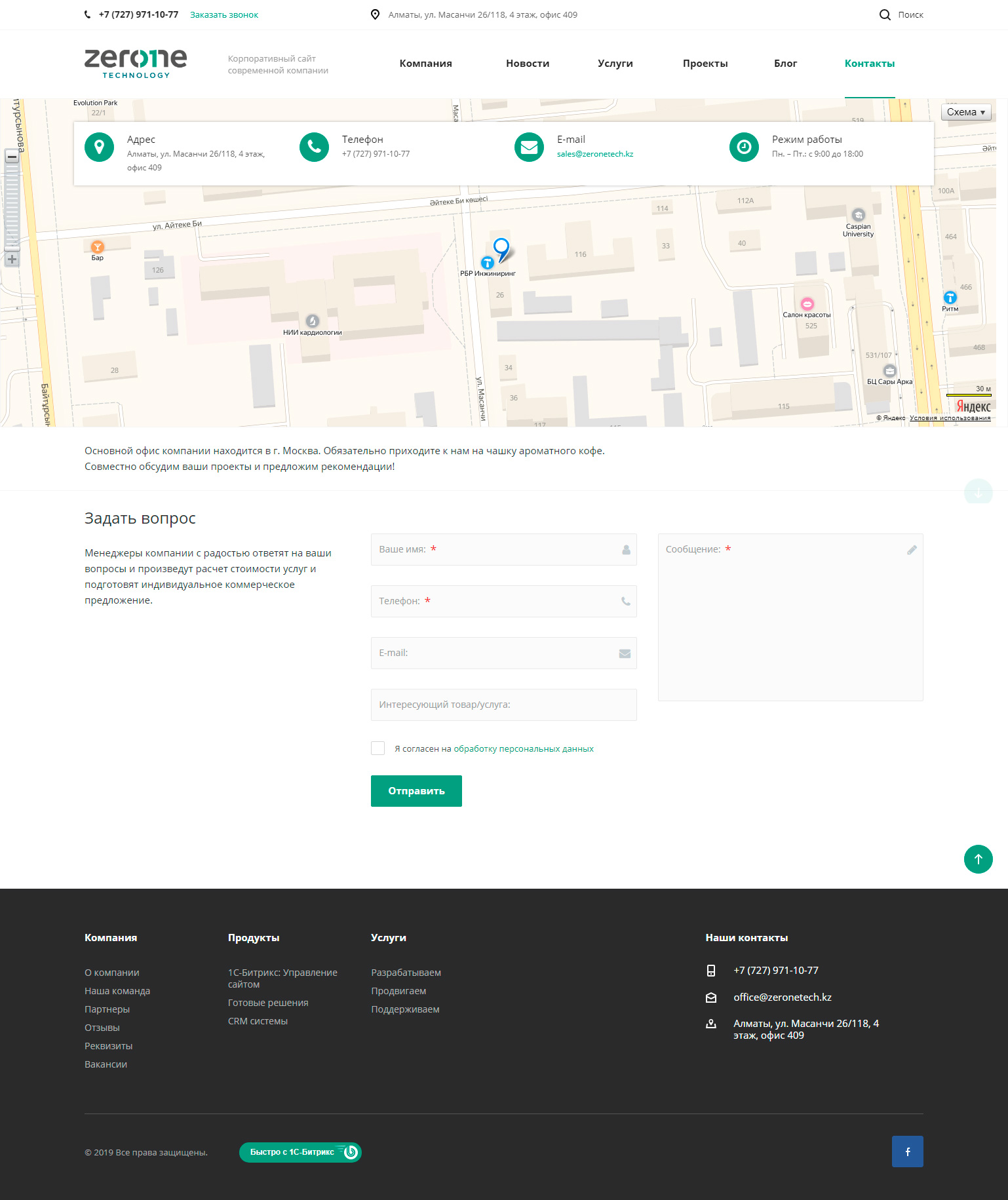
Task: Click the green E-mail envelope icon
Action: (x=530, y=147)
